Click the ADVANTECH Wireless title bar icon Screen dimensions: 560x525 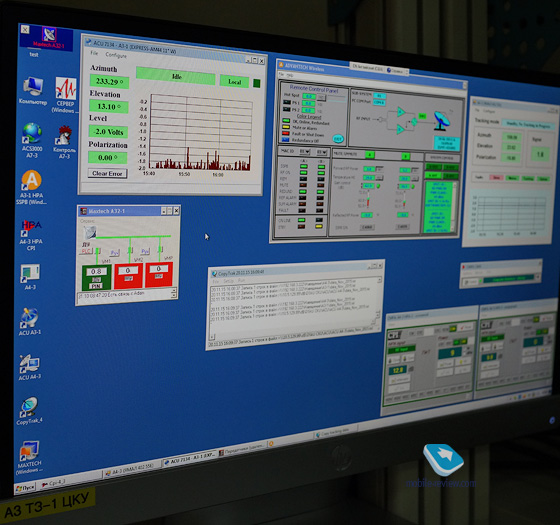pos(281,65)
